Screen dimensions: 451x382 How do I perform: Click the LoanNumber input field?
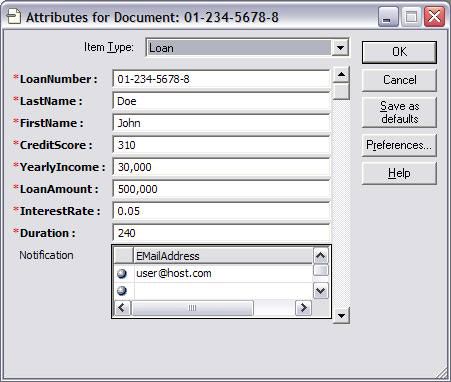coord(221,79)
